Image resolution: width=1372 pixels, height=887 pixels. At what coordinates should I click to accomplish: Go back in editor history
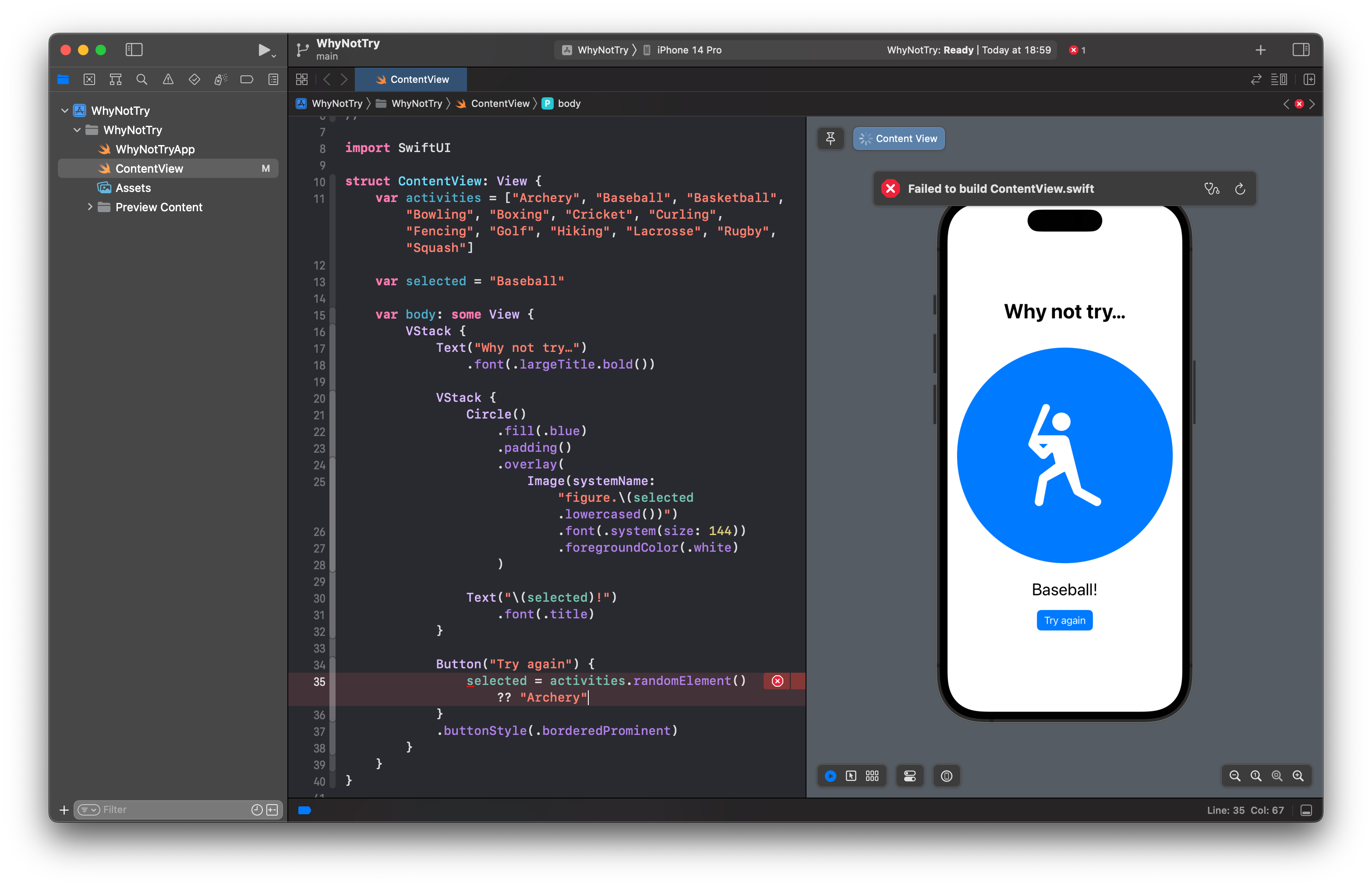point(326,79)
